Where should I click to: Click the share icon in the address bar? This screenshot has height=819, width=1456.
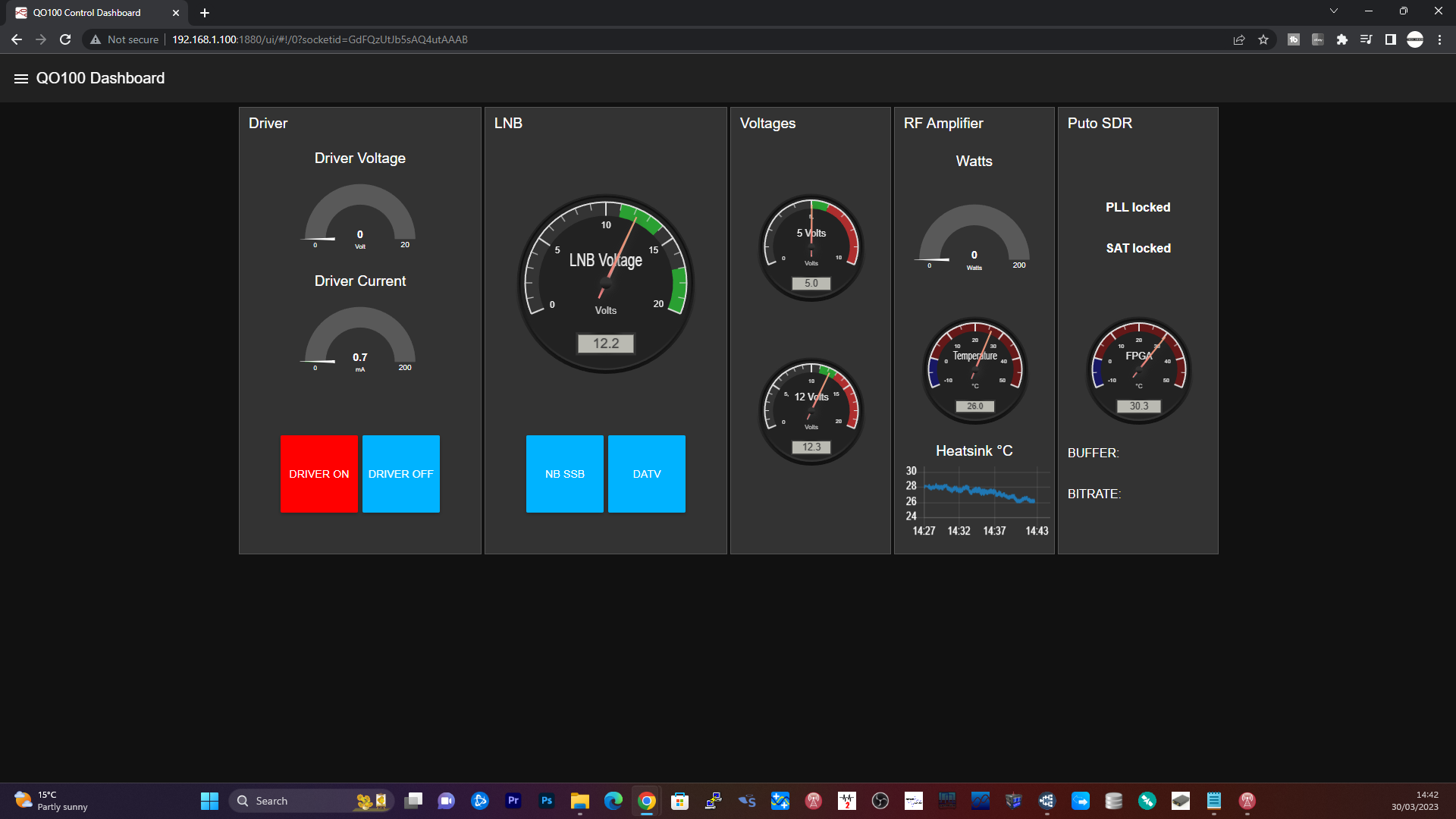point(1238,39)
